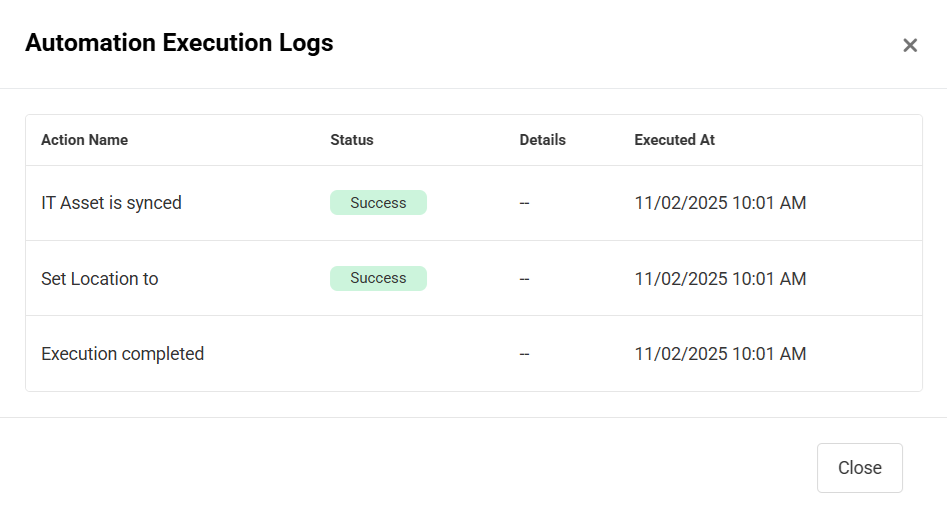Viewport: 947px width, 518px height.
Task: Click Success badge for Set Location
Action: pyautogui.click(x=378, y=278)
